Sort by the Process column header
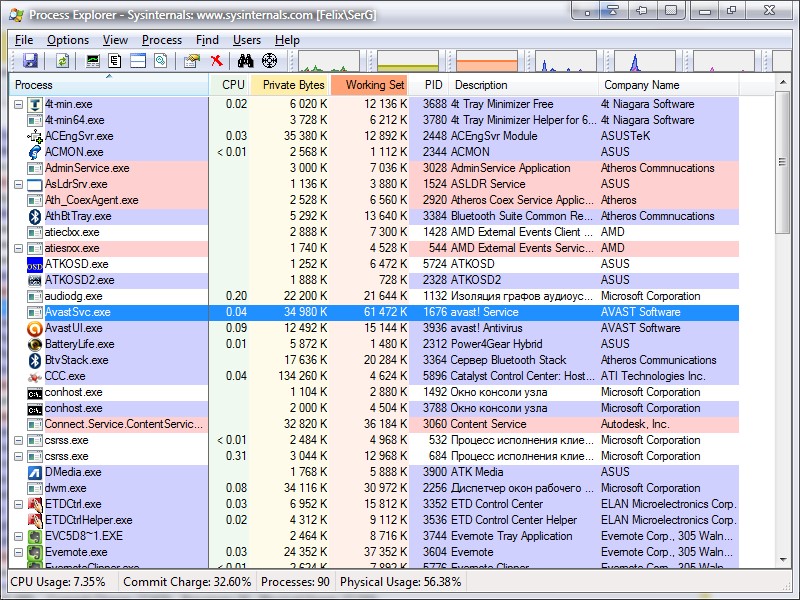800x600 pixels. tap(109, 85)
